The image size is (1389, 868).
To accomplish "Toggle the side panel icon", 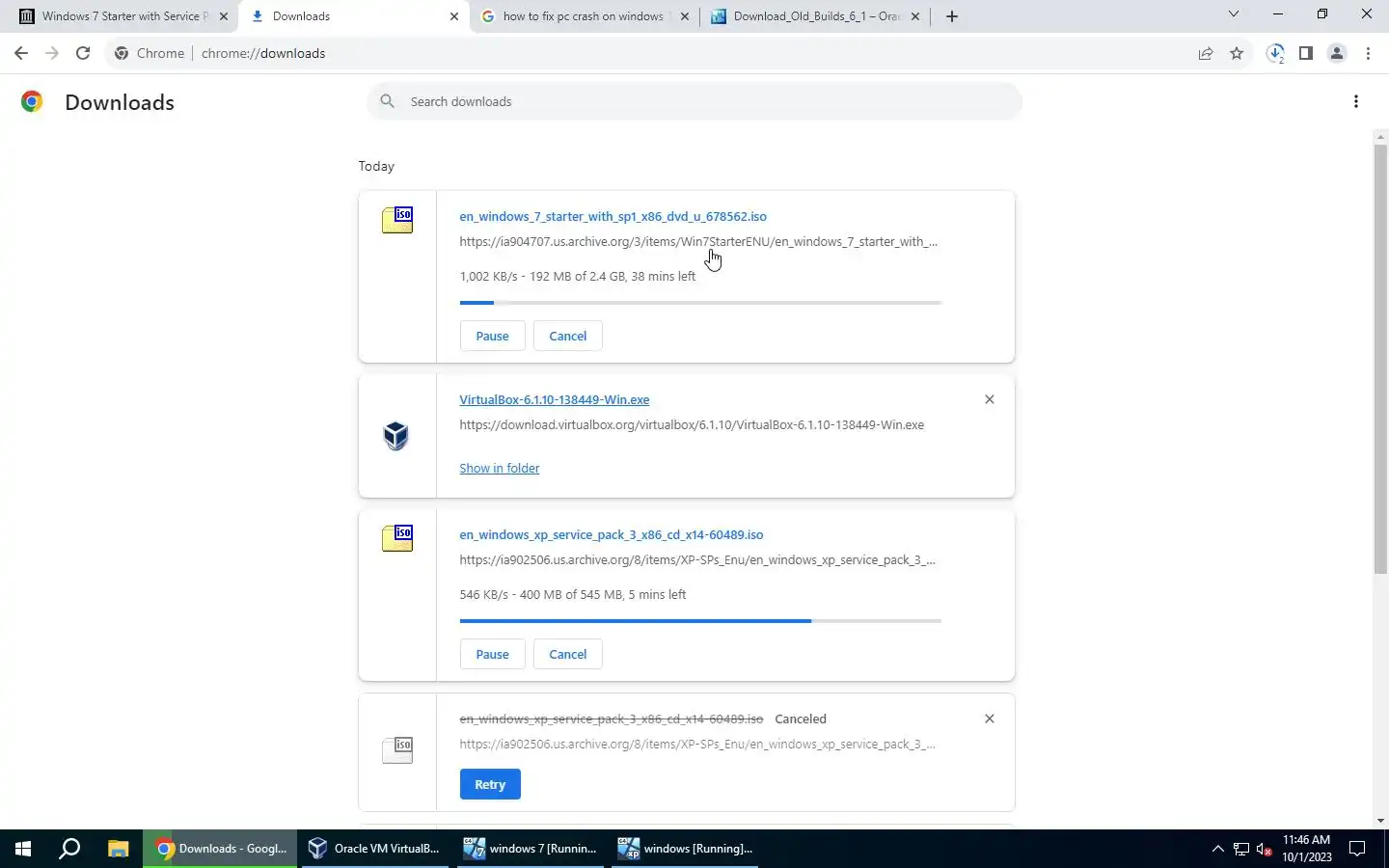I will 1306,53.
